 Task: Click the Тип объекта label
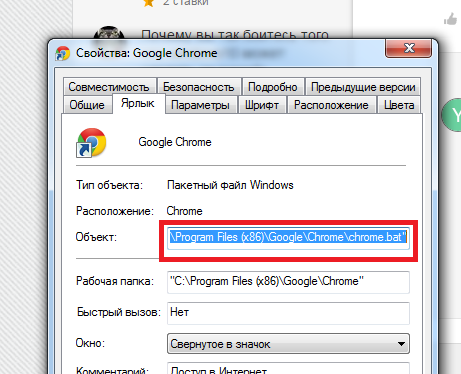[x=109, y=185]
